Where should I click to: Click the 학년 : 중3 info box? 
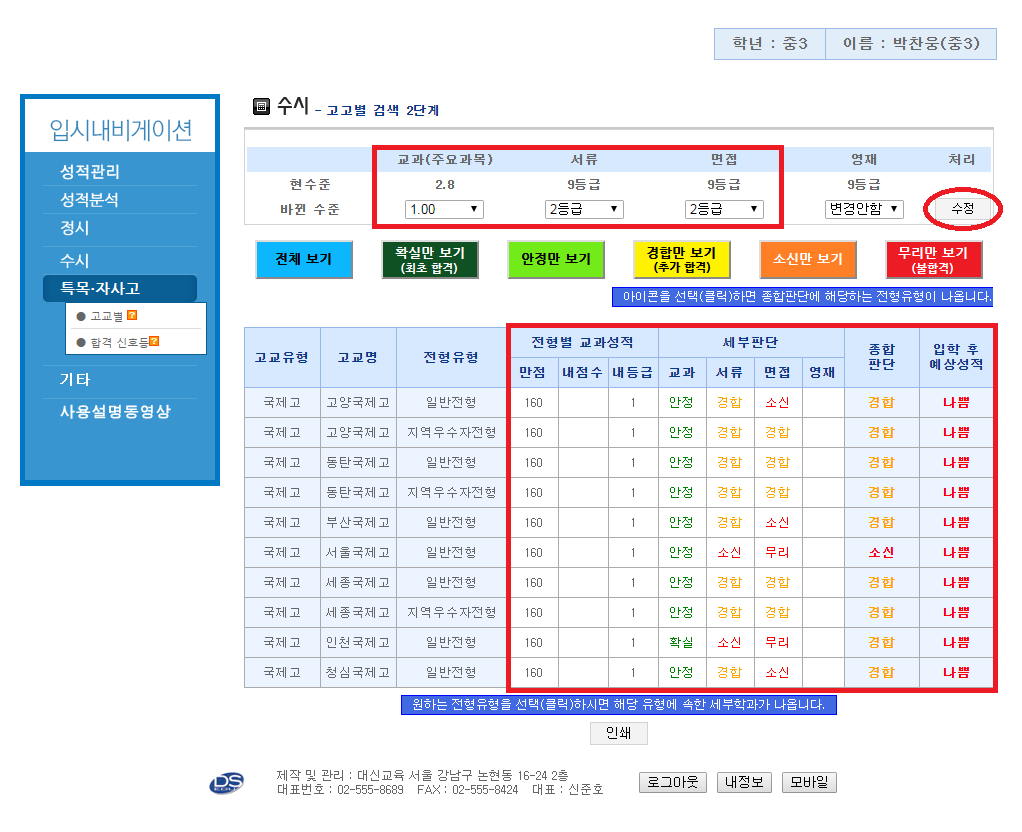[x=770, y=44]
